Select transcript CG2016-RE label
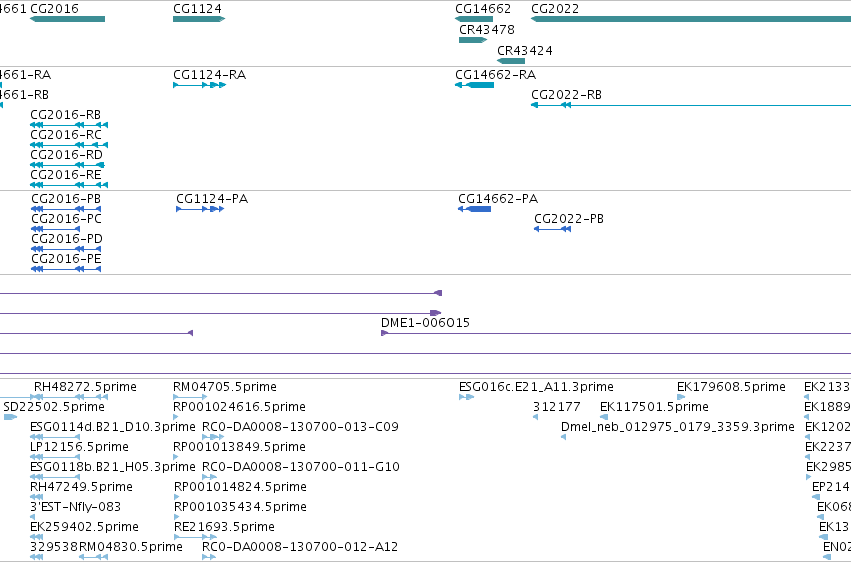This screenshot has height=562, width=851. [x=66, y=175]
